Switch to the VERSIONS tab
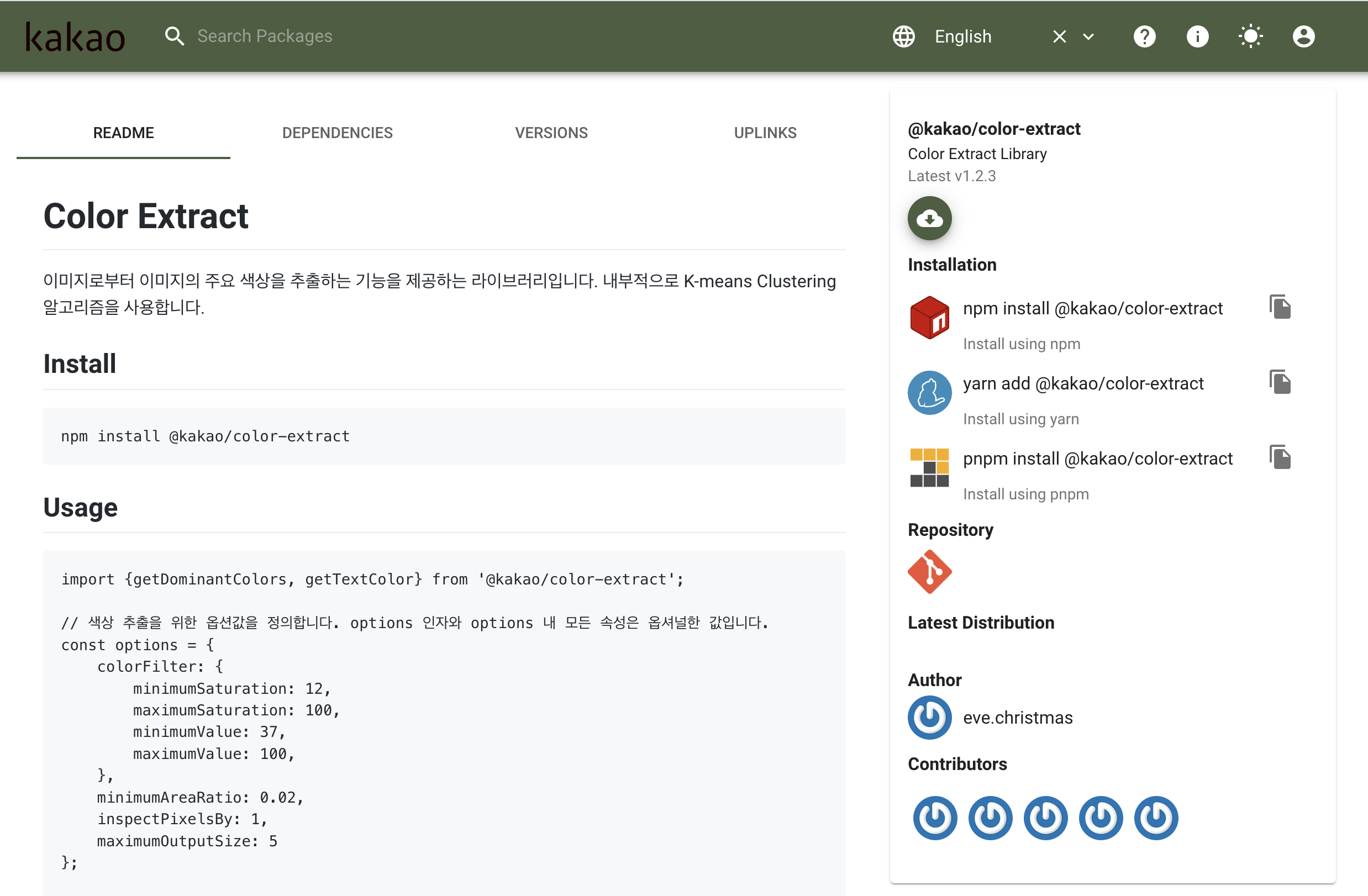 click(551, 133)
